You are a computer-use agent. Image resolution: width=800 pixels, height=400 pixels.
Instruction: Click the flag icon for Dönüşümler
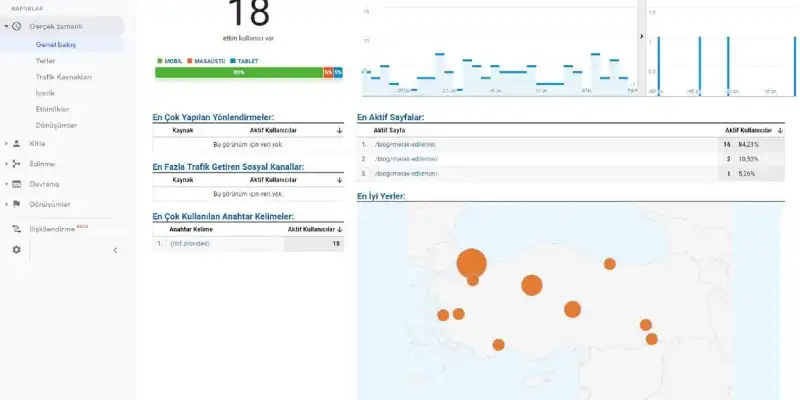17,204
